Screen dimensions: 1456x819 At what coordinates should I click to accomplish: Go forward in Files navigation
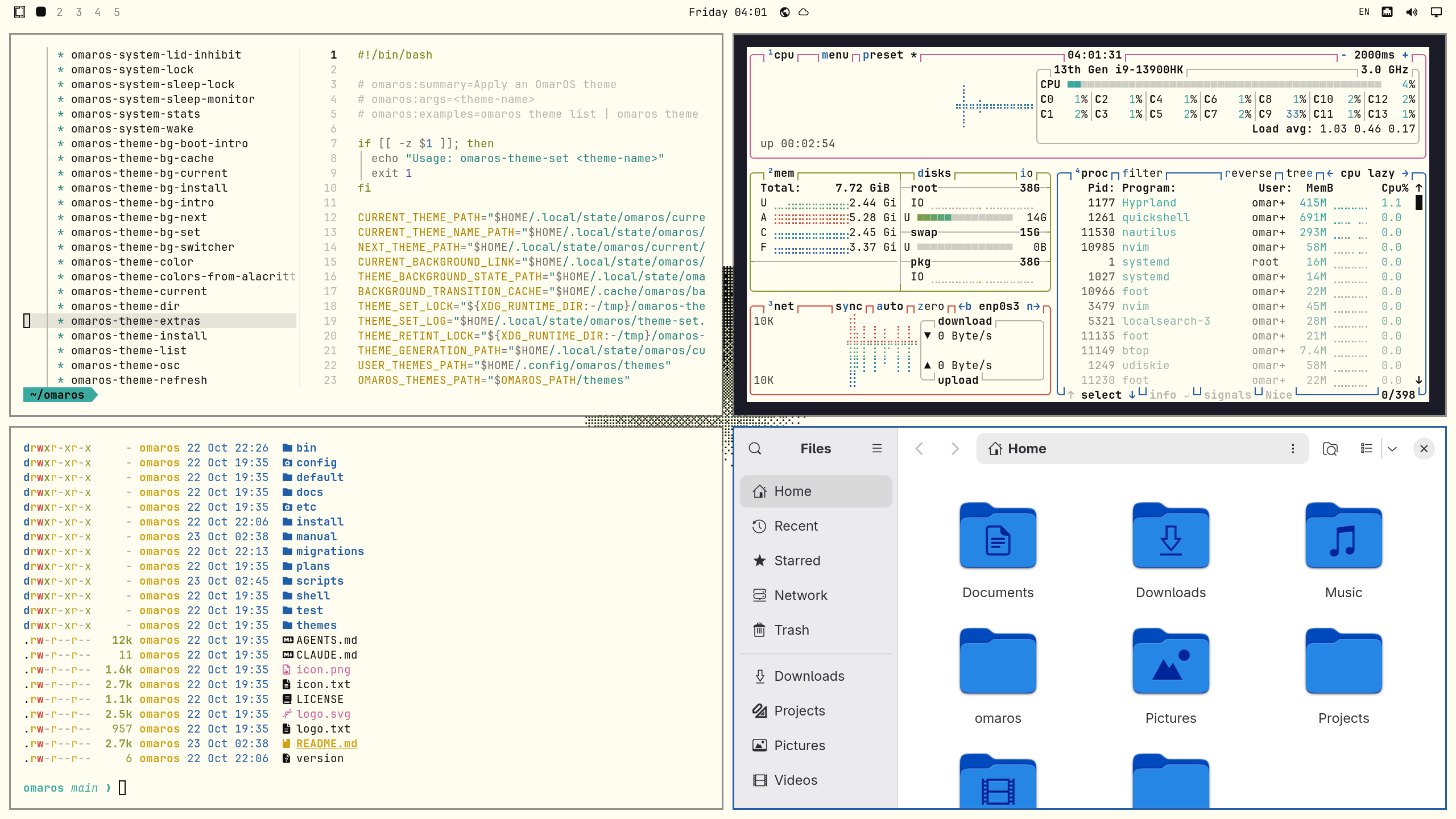(955, 448)
